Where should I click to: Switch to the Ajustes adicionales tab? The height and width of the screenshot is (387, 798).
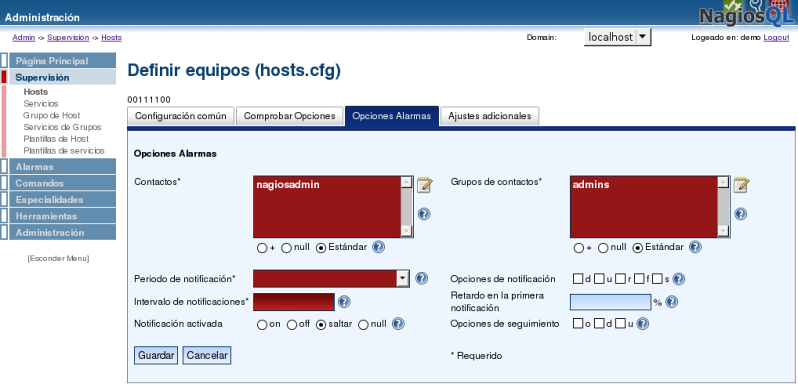[490, 116]
